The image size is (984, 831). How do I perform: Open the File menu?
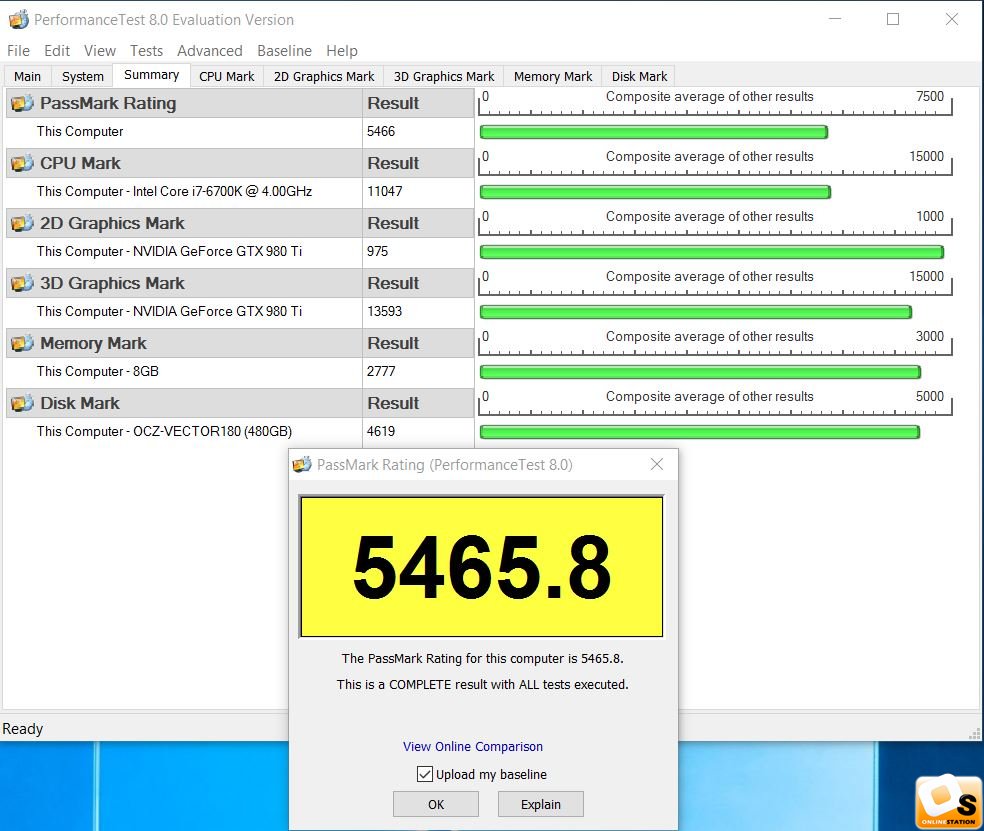pos(18,51)
